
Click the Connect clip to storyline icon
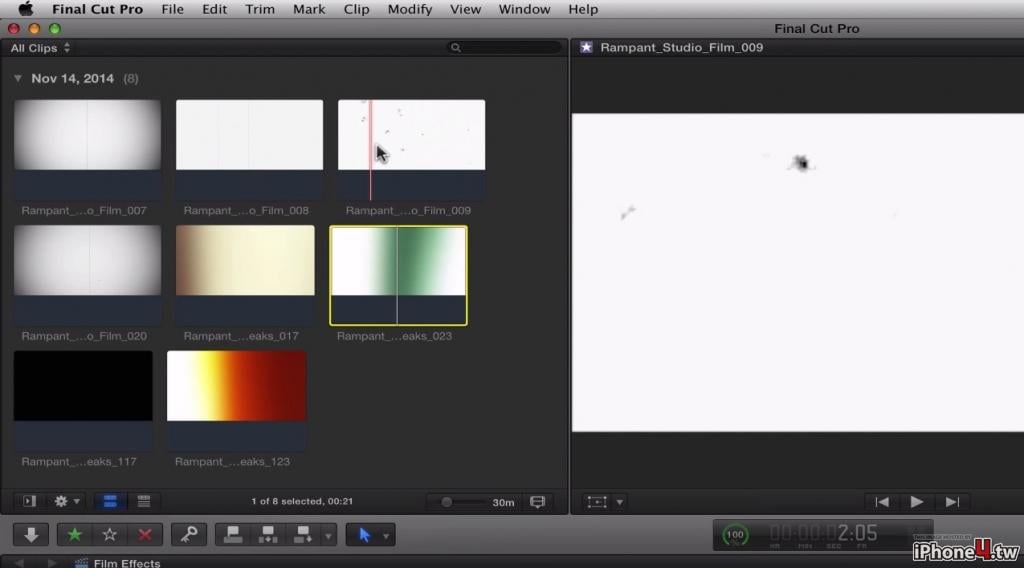(x=233, y=535)
